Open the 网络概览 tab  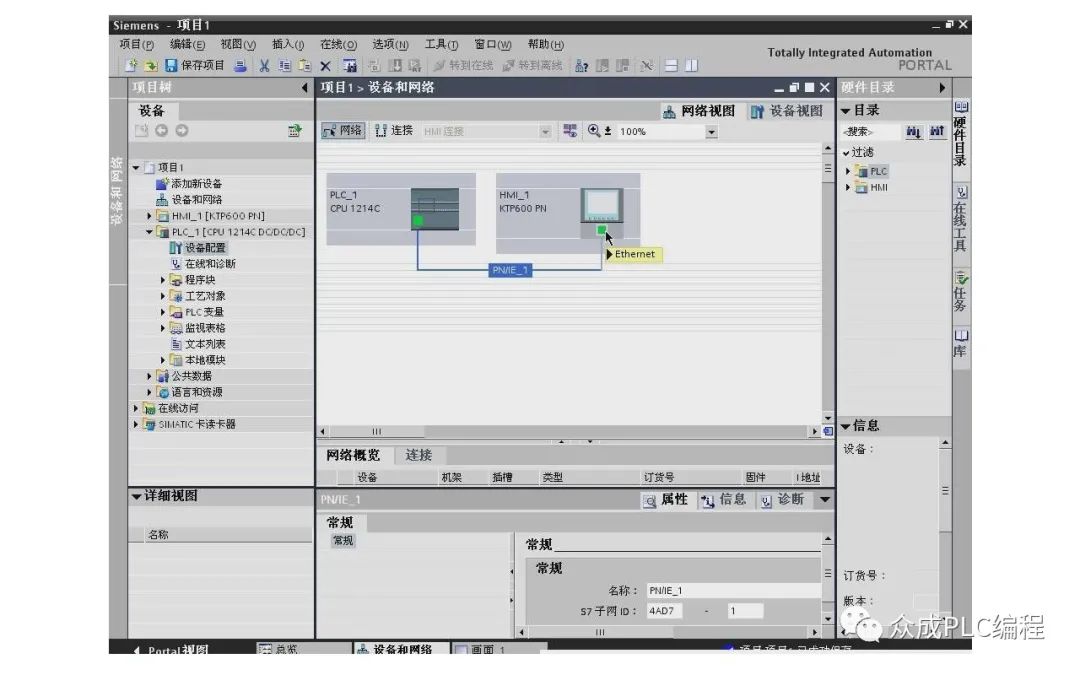[x=353, y=455]
